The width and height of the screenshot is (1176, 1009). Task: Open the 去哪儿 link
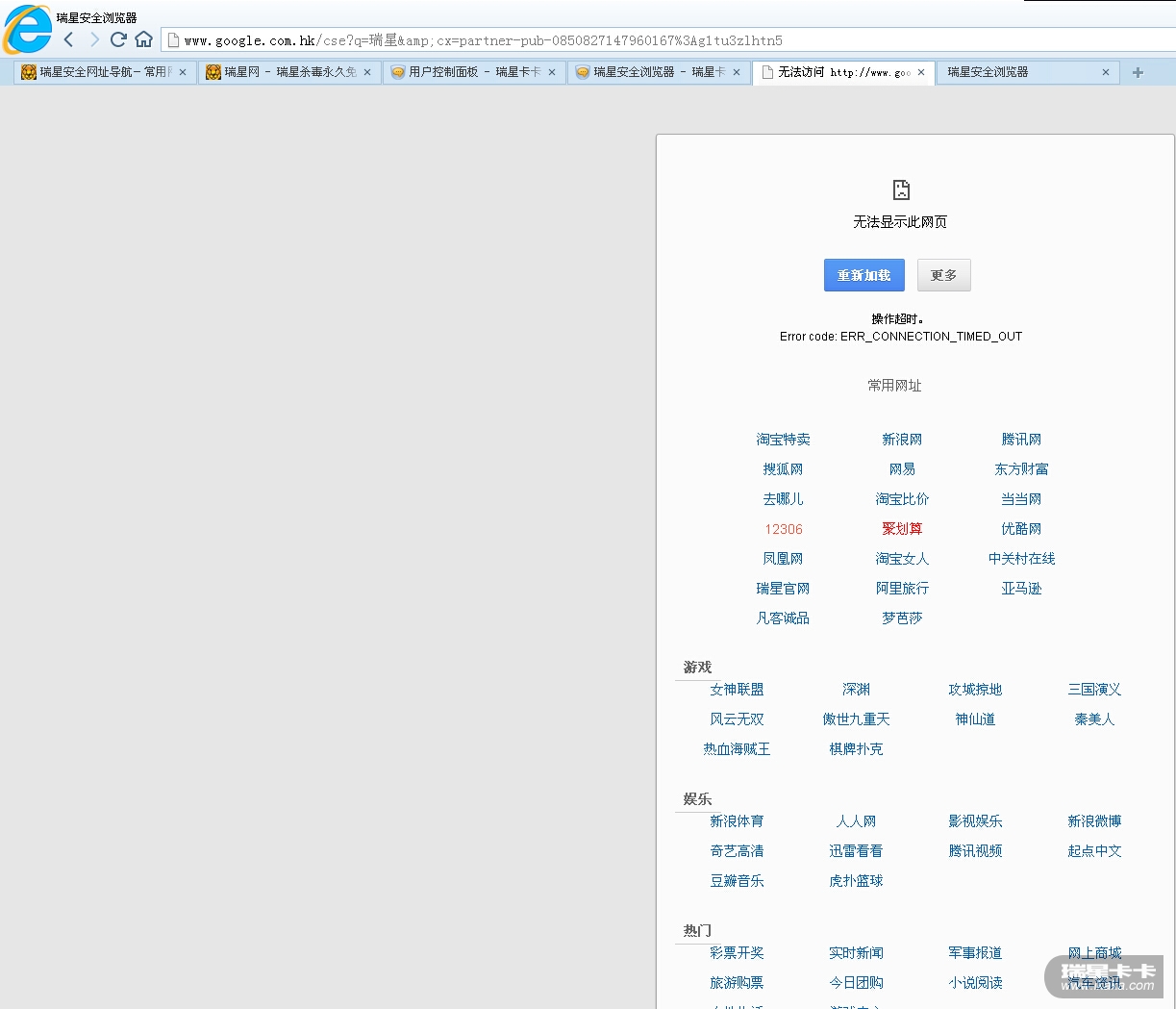(783, 499)
